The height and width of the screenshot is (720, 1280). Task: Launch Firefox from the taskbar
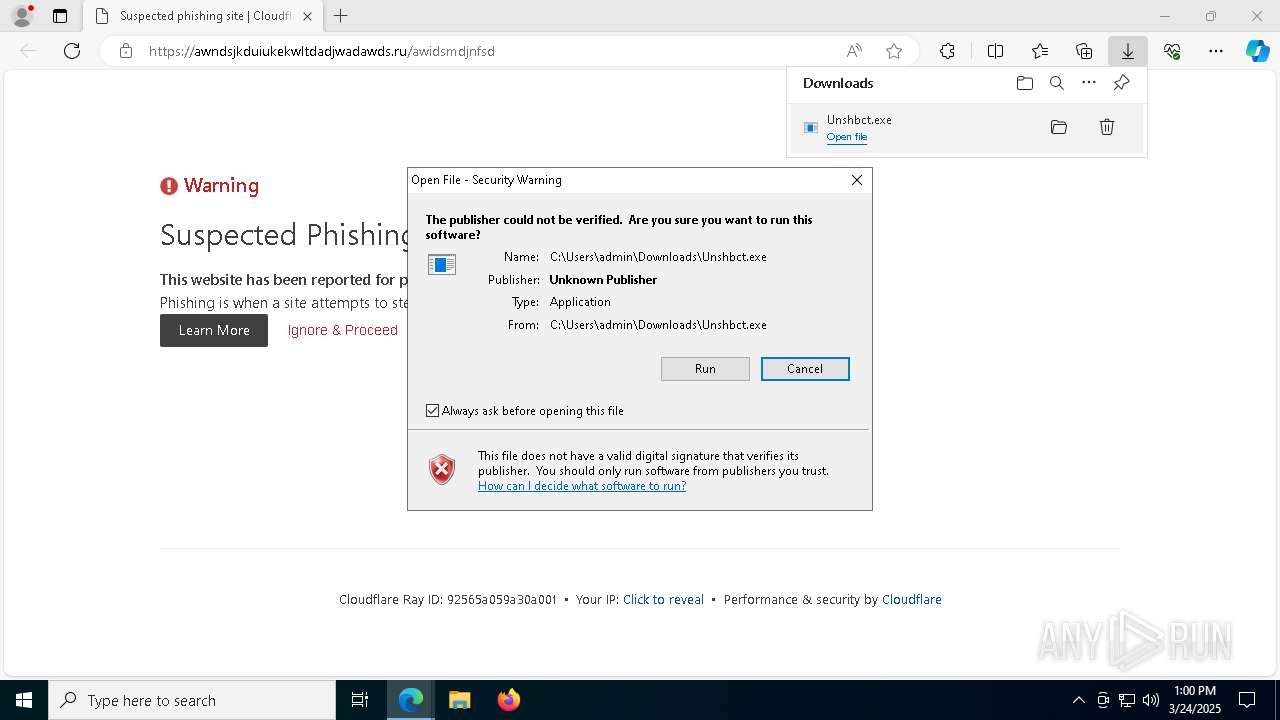coord(508,700)
